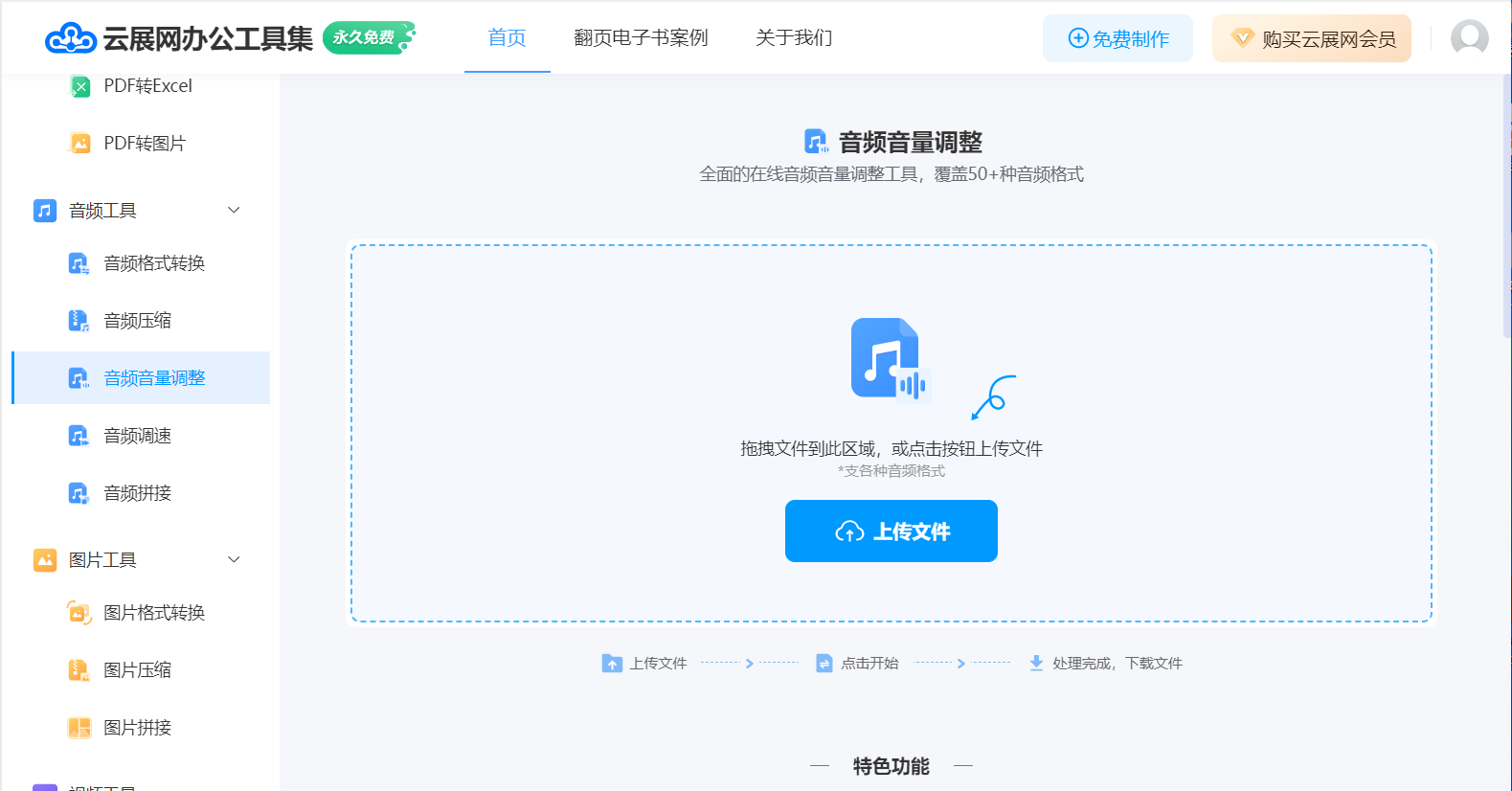1512x791 pixels.
Task: Click the 处理完成，下载文件 step label
Action: click(1117, 663)
